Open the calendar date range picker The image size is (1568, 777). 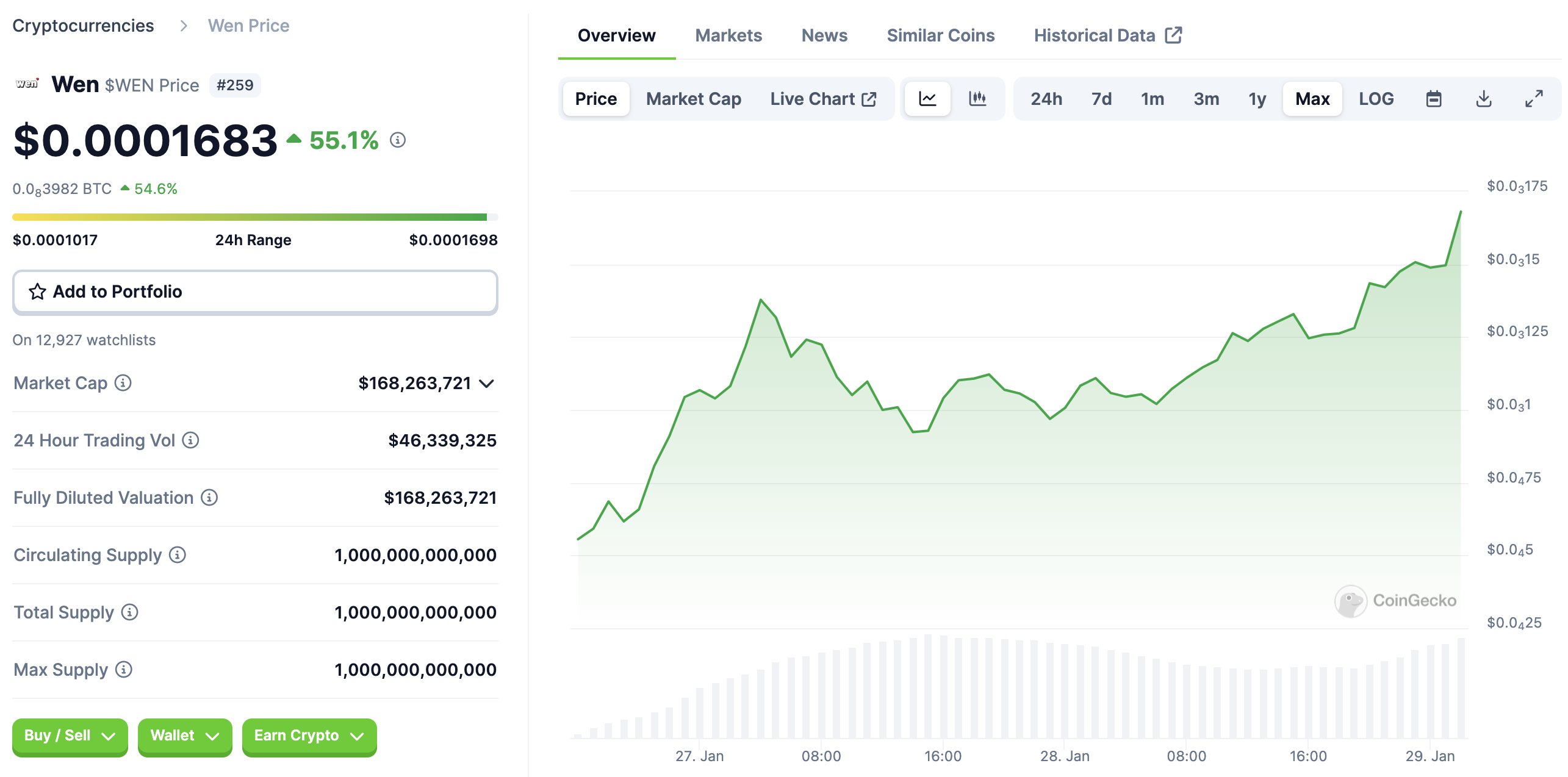(x=1434, y=99)
